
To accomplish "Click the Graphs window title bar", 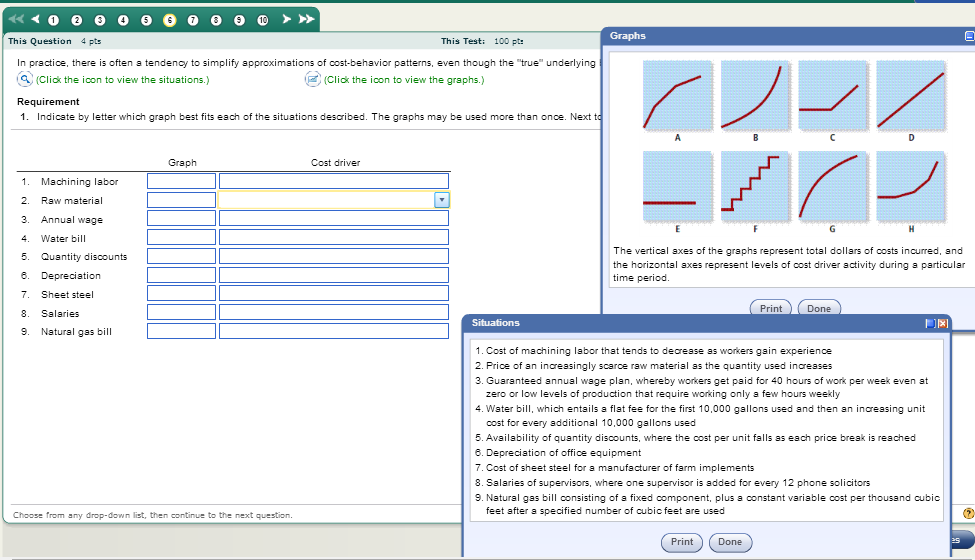I will point(788,36).
